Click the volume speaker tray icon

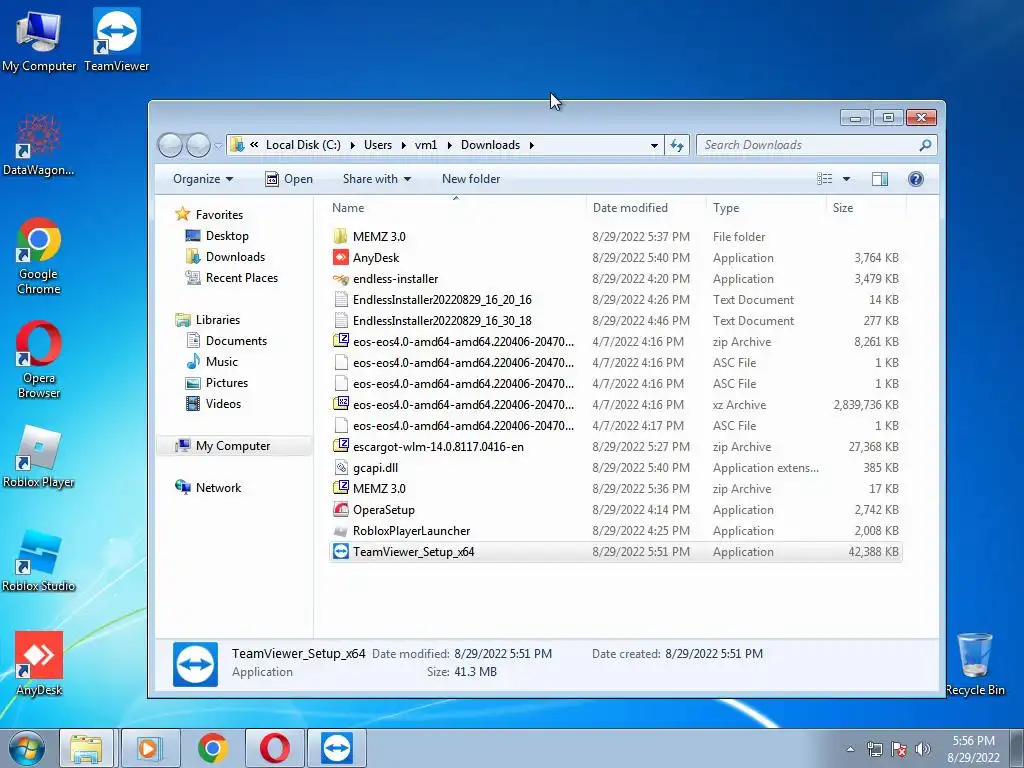click(x=923, y=749)
